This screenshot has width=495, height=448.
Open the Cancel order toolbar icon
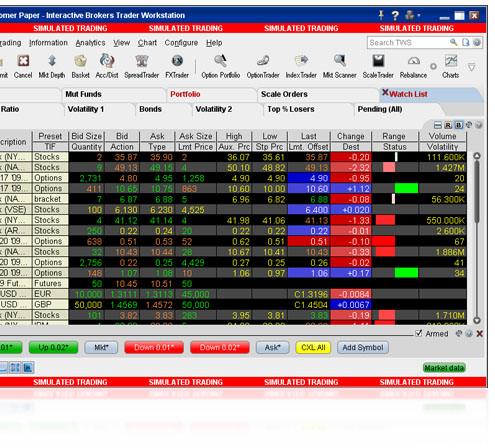click(x=23, y=66)
